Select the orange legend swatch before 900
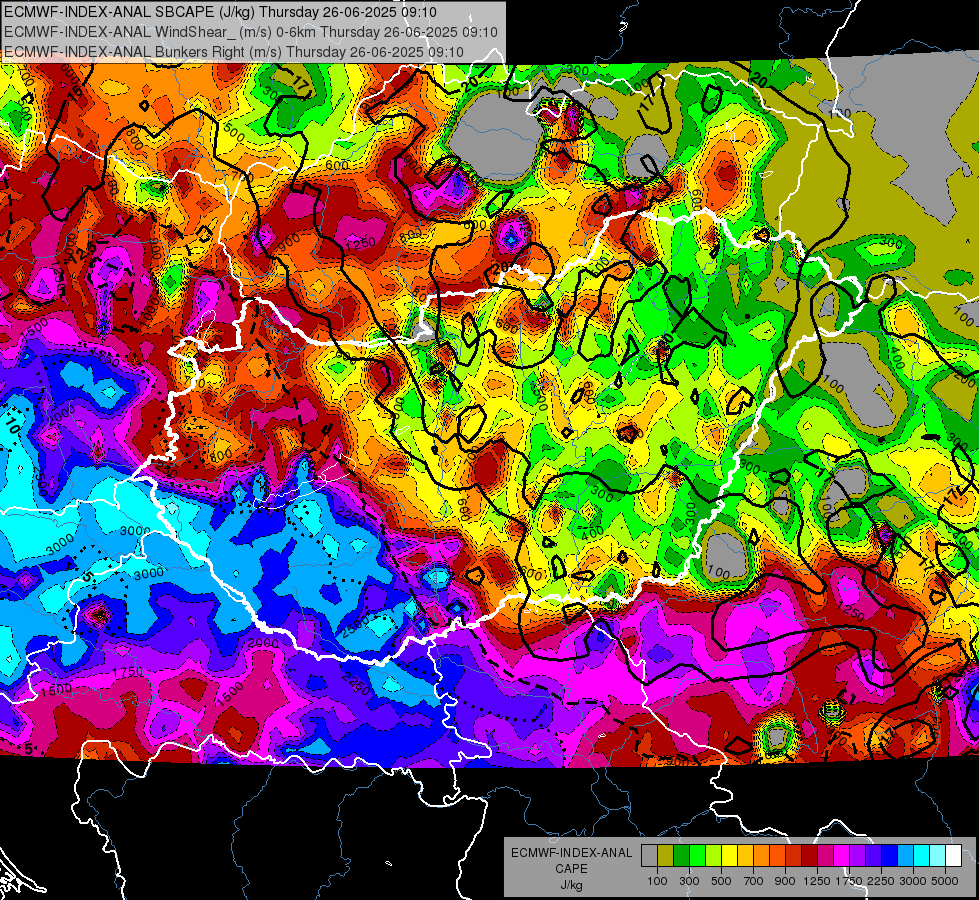979x900 pixels. [761, 855]
